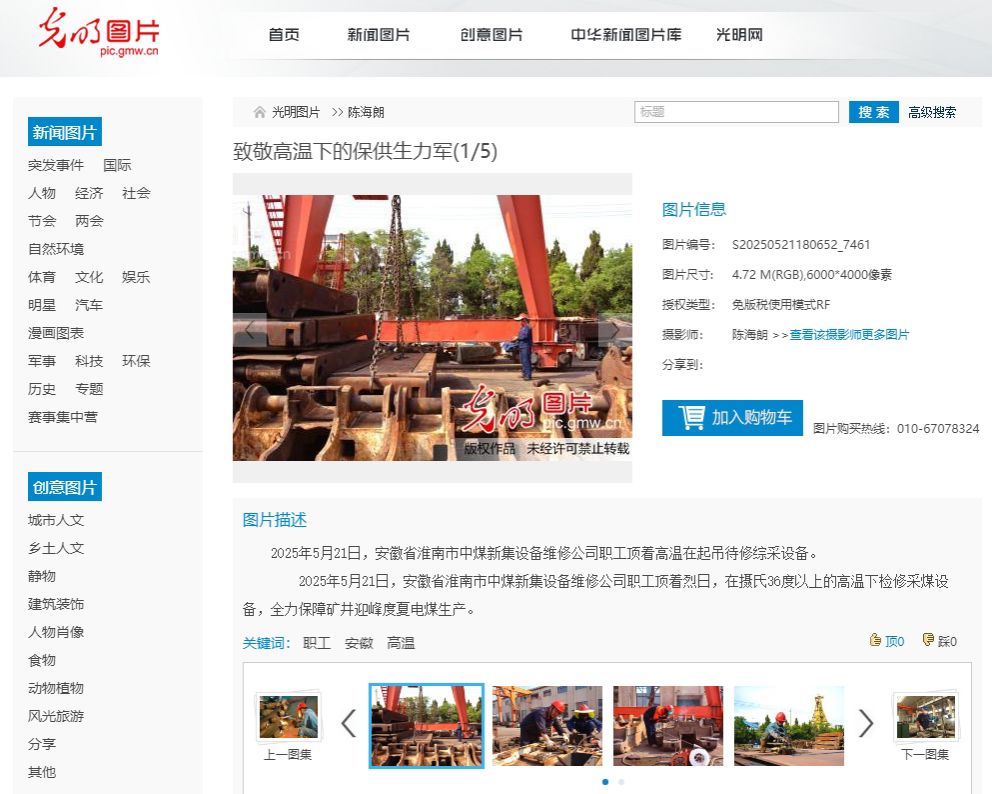Open 风光旅游 creative category
Image resolution: width=992 pixels, height=794 pixels.
coord(56,716)
